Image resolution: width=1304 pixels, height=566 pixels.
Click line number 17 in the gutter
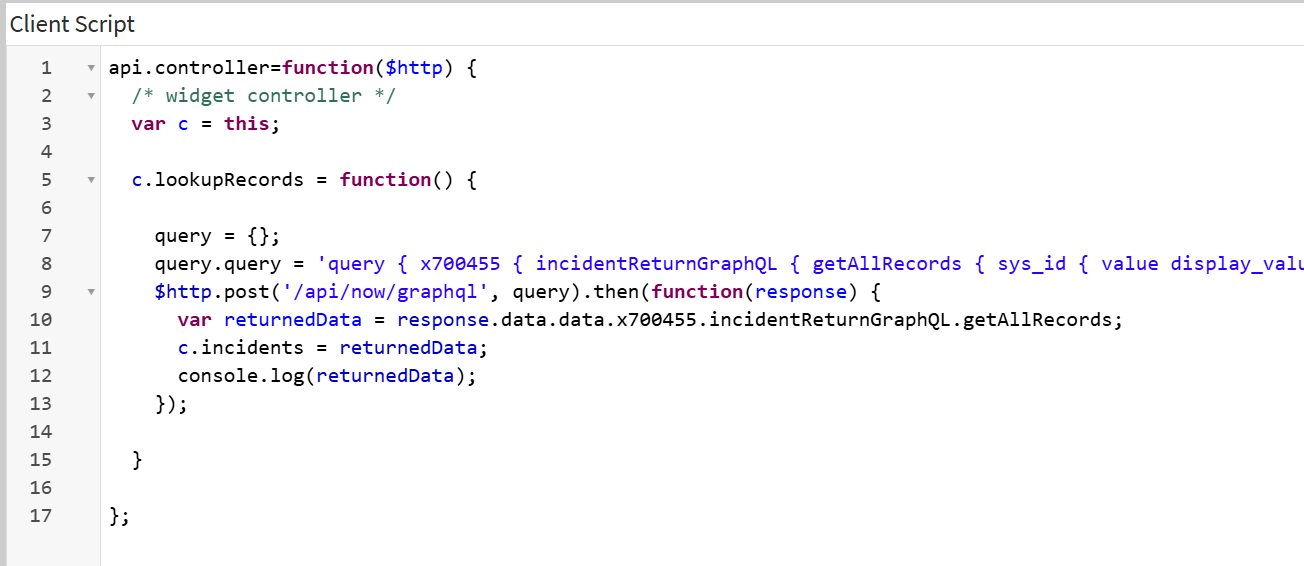pos(41,516)
